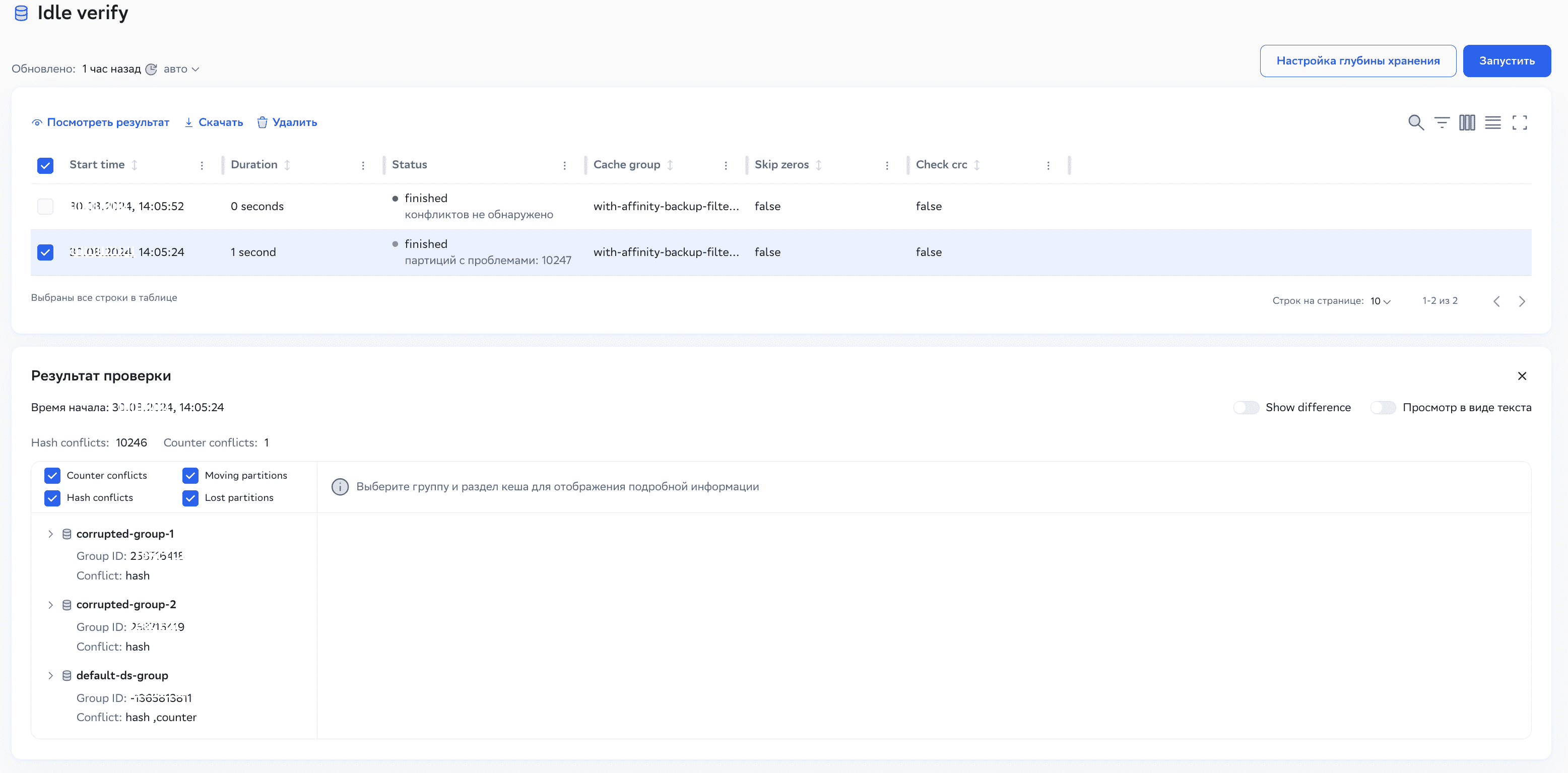1568x773 pixels.
Task: Open the 'авто' refresh interval dropdown
Action: [x=180, y=69]
